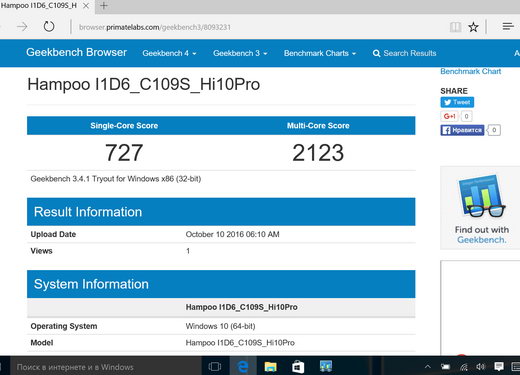The height and width of the screenshot is (375, 520).
Task: Click the Windows taskbar search box
Action: click(106, 367)
